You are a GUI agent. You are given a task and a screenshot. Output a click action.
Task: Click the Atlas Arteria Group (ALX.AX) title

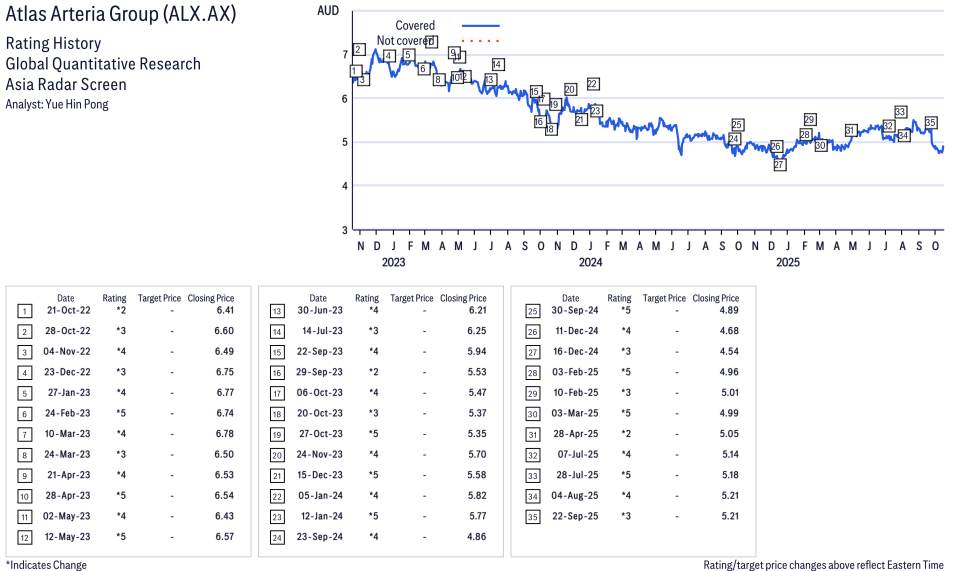click(121, 17)
